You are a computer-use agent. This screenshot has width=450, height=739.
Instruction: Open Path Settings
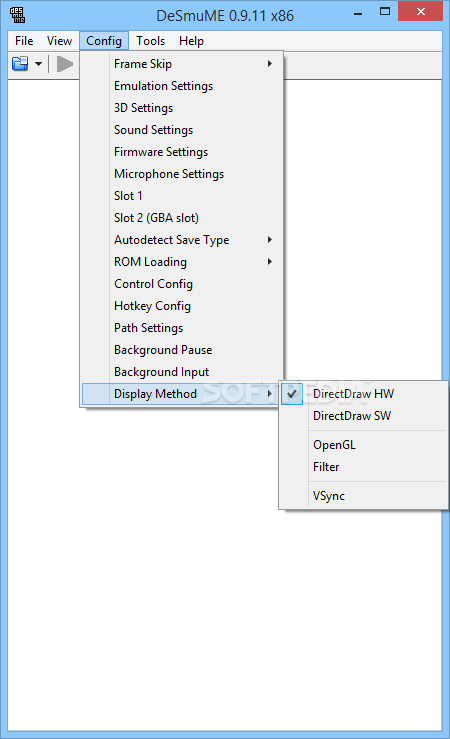pyautogui.click(x=182, y=328)
